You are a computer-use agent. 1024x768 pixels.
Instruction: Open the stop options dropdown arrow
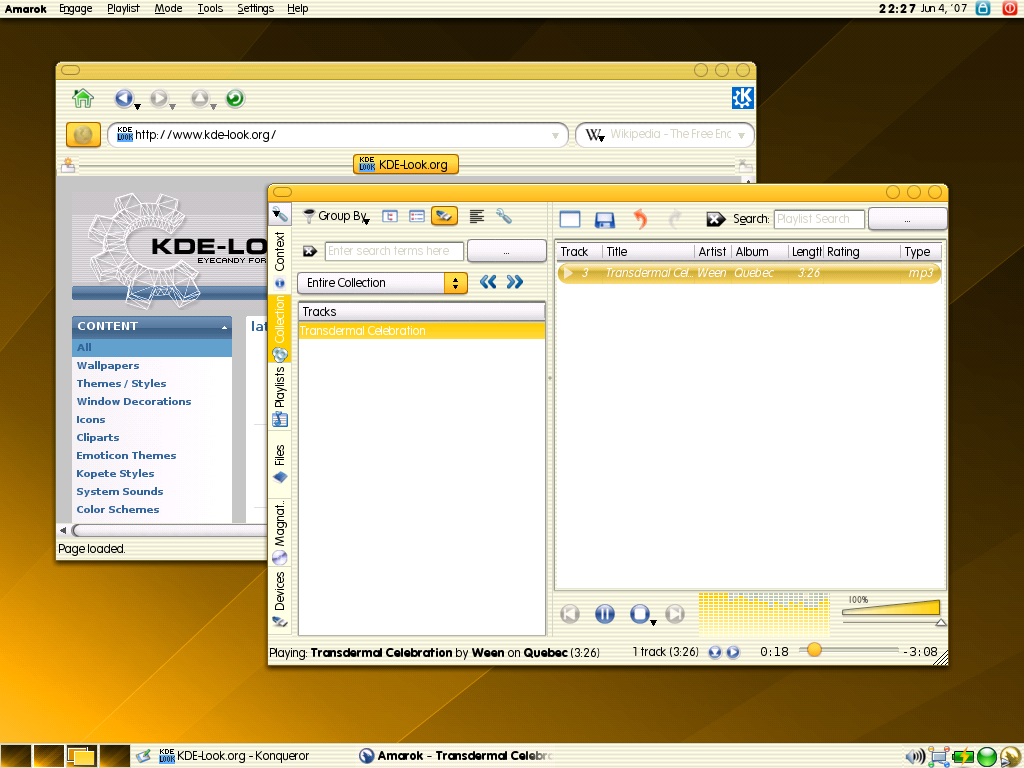coord(653,623)
